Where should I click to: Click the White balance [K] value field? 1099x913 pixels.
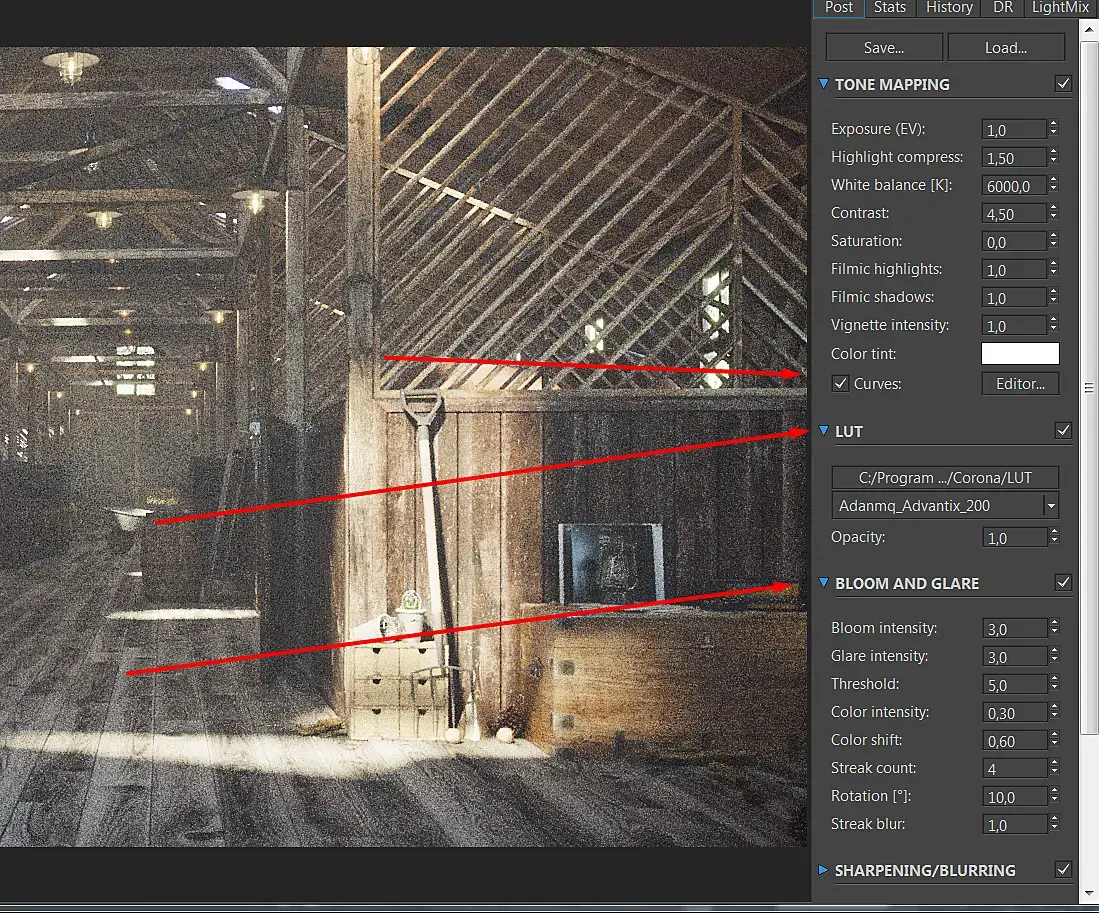click(1013, 186)
